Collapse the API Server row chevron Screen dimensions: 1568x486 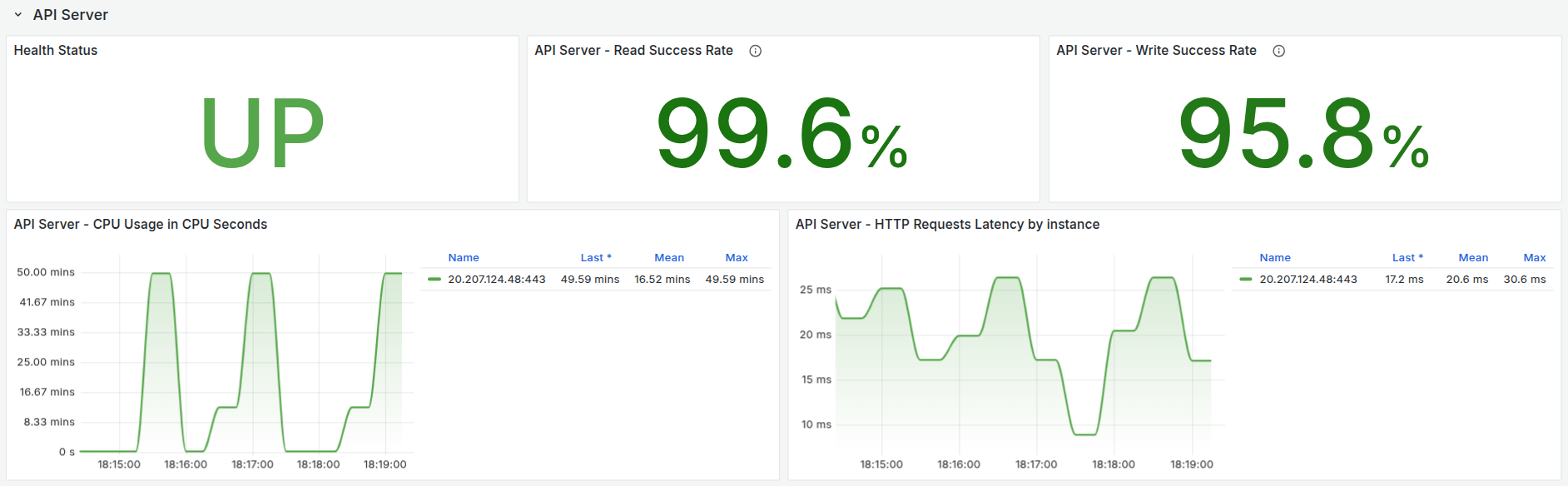(18, 15)
